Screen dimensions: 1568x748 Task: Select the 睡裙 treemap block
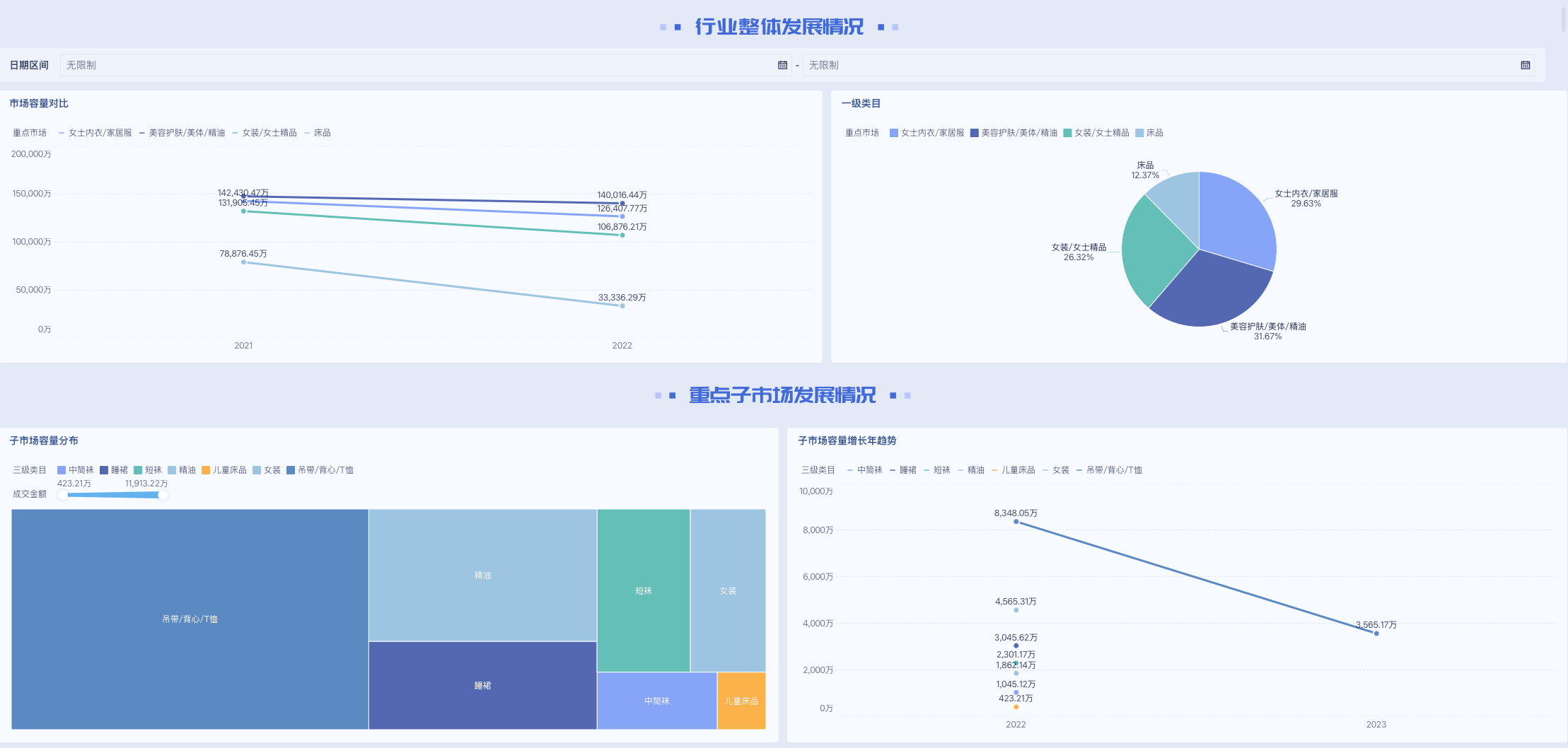[x=482, y=685]
